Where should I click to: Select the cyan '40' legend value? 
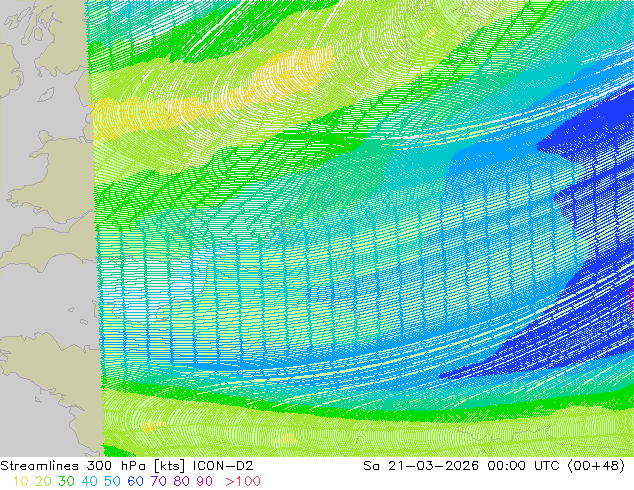[89, 482]
